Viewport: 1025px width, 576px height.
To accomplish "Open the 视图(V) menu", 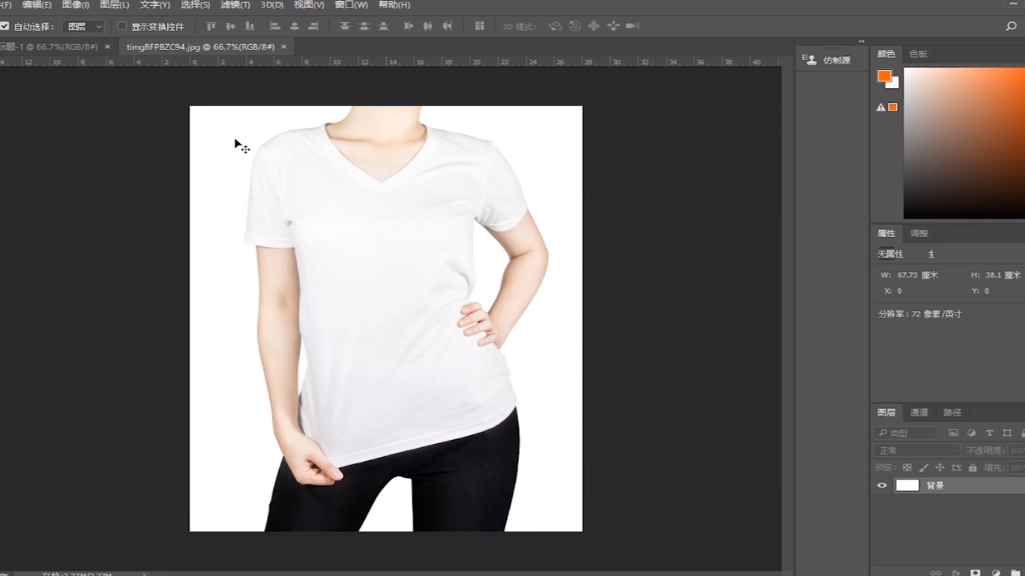I will coord(309,5).
